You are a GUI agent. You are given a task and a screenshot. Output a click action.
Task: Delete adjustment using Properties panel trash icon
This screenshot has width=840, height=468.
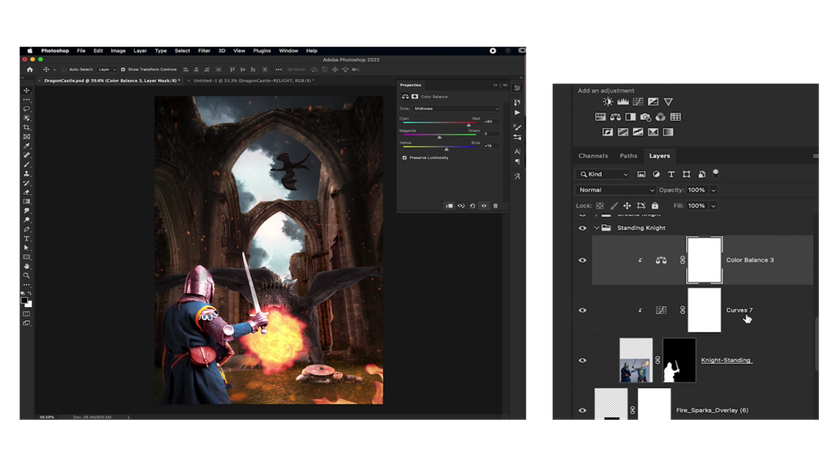pos(495,206)
